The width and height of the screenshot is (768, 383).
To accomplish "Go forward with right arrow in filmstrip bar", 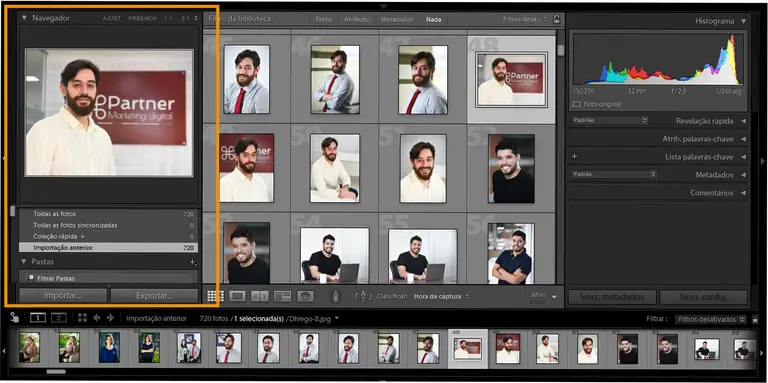I will [x=110, y=318].
